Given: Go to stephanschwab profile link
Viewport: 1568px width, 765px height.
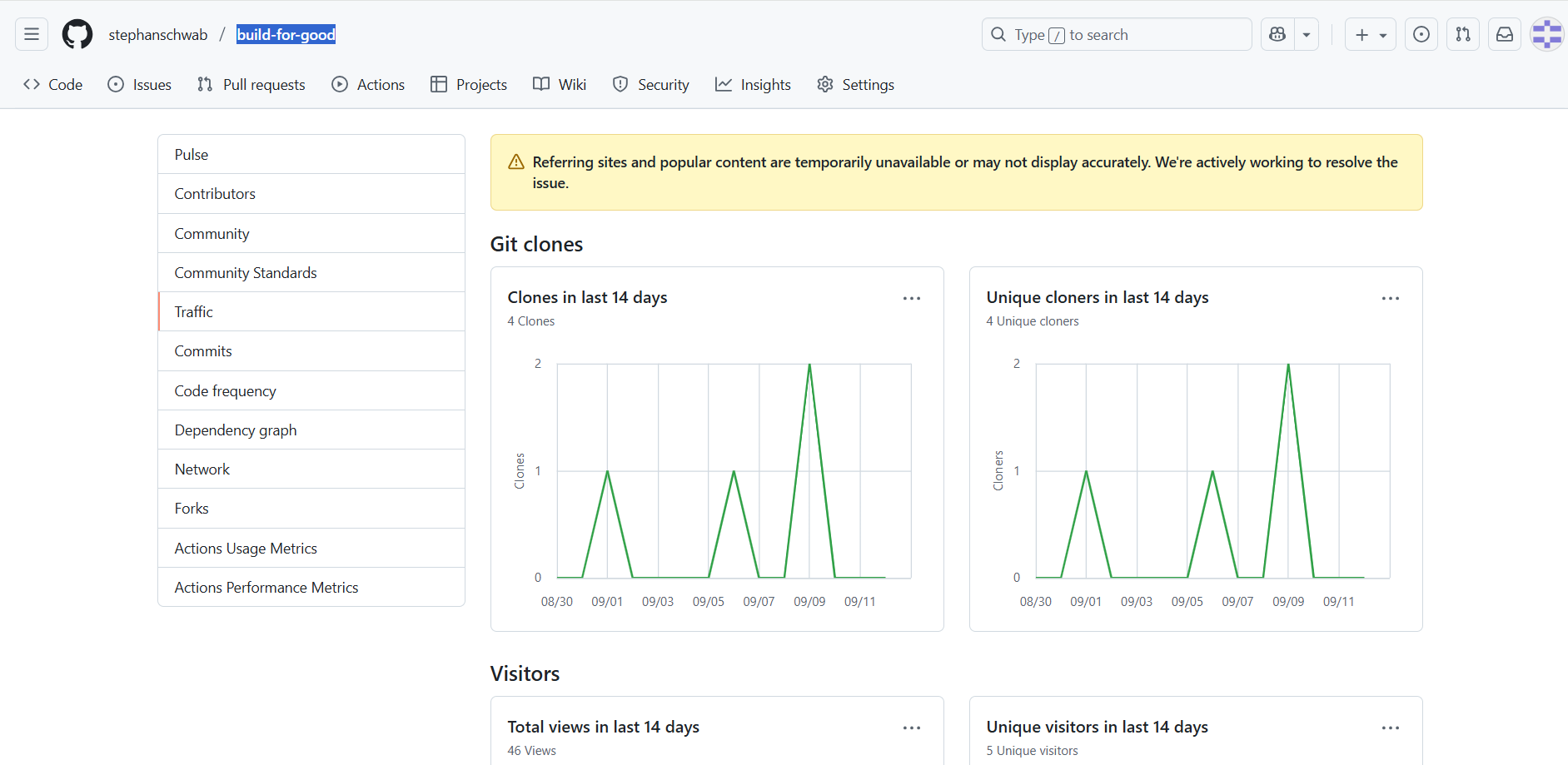Looking at the screenshot, I should (158, 34).
